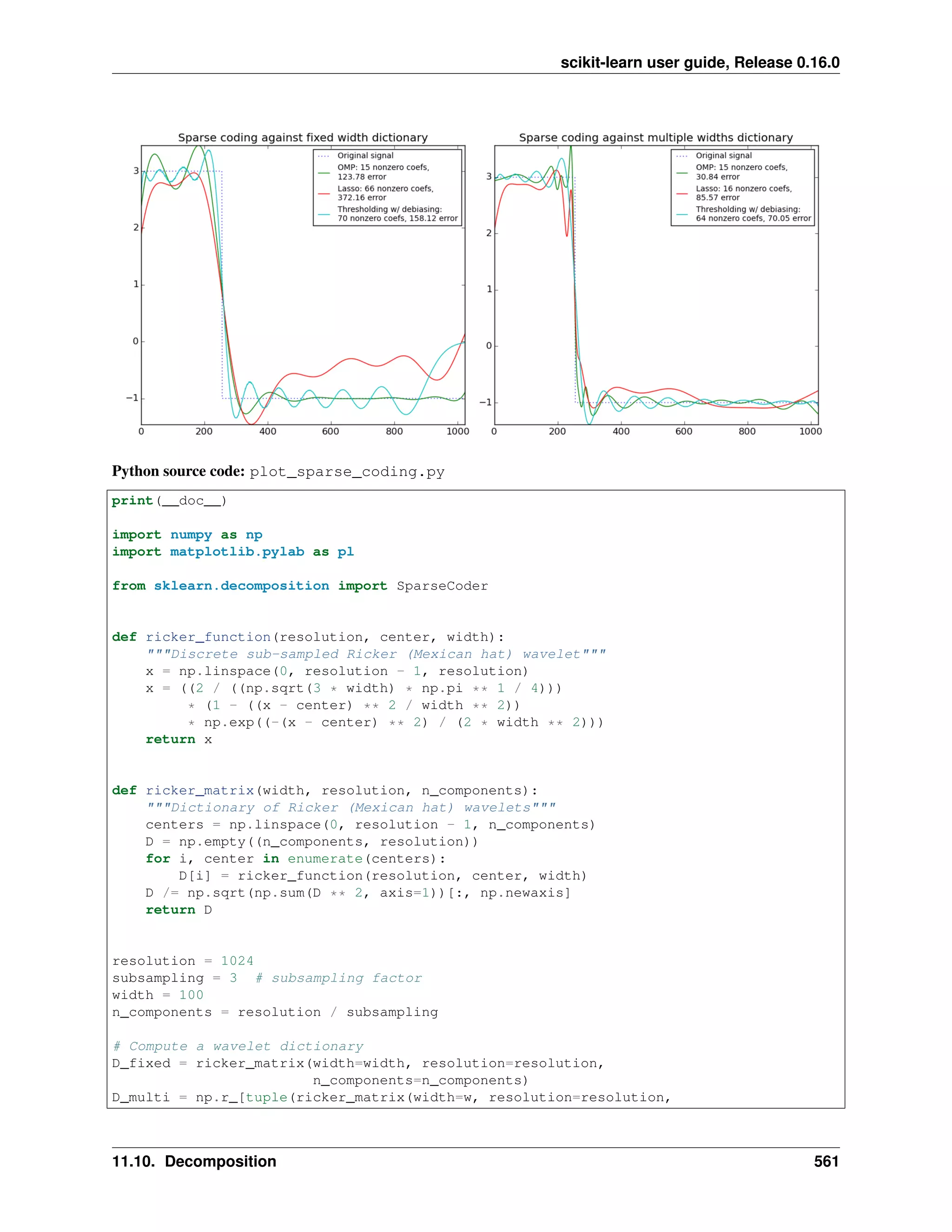Click '64 nonzero coefs, 70.05 error' legend text
Image resolution: width=952 pixels, height=1232 pixels.
(x=754, y=219)
